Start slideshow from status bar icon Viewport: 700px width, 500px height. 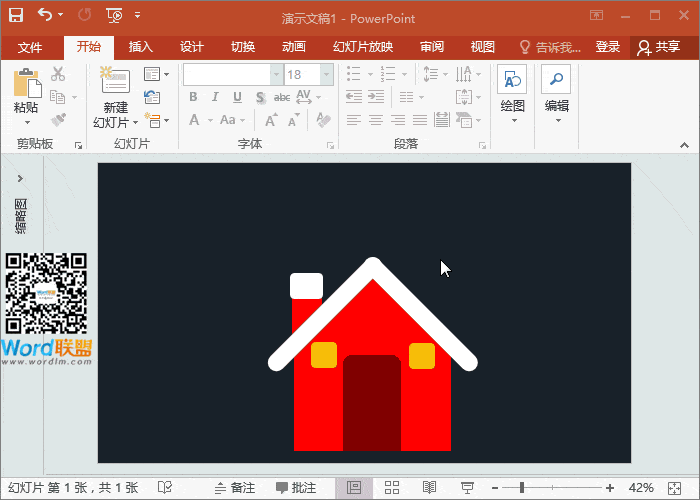point(466,487)
